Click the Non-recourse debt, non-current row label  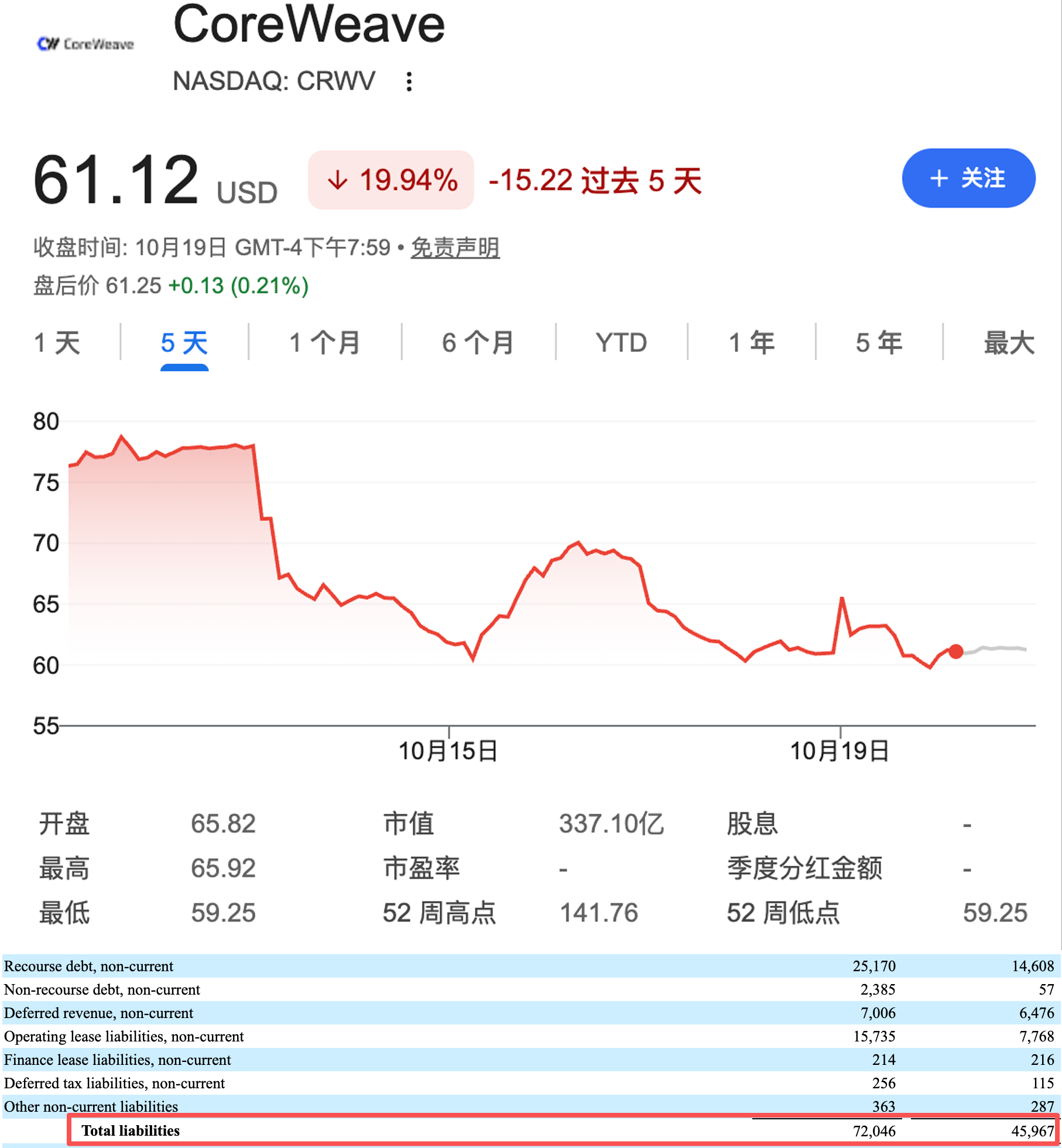click(102, 989)
